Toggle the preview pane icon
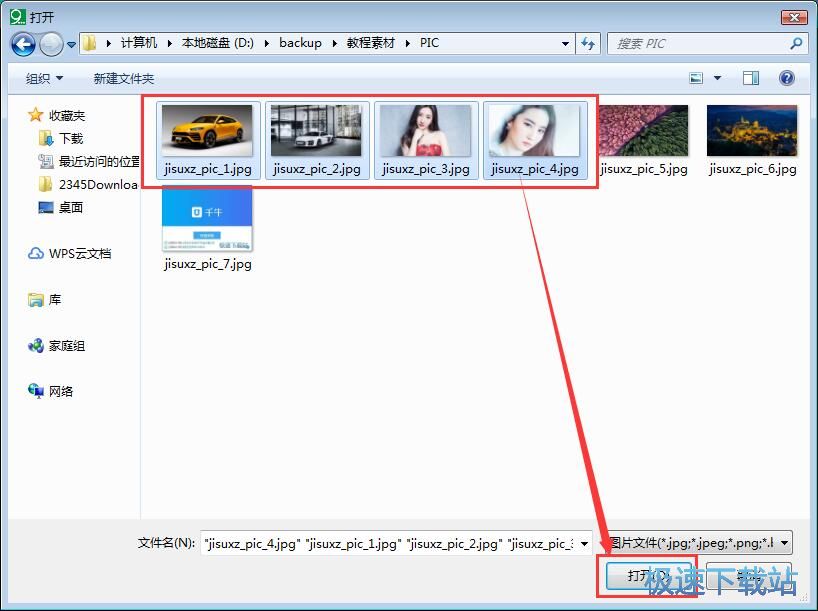 coord(751,78)
